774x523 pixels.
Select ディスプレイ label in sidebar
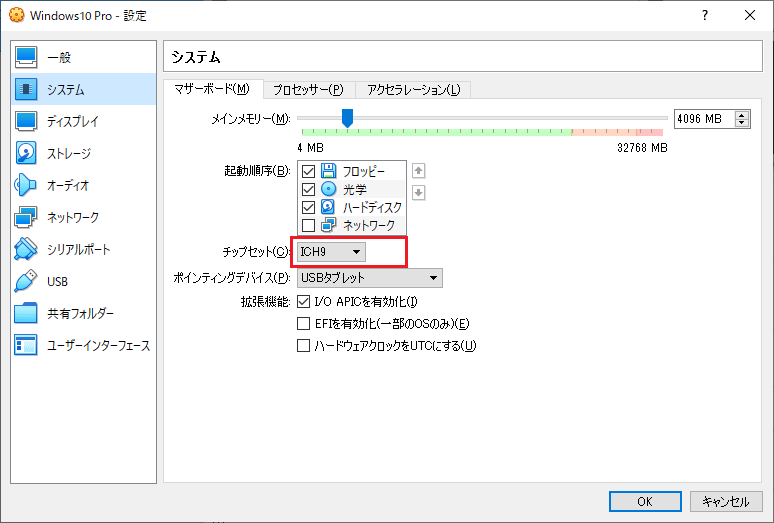click(x=73, y=121)
